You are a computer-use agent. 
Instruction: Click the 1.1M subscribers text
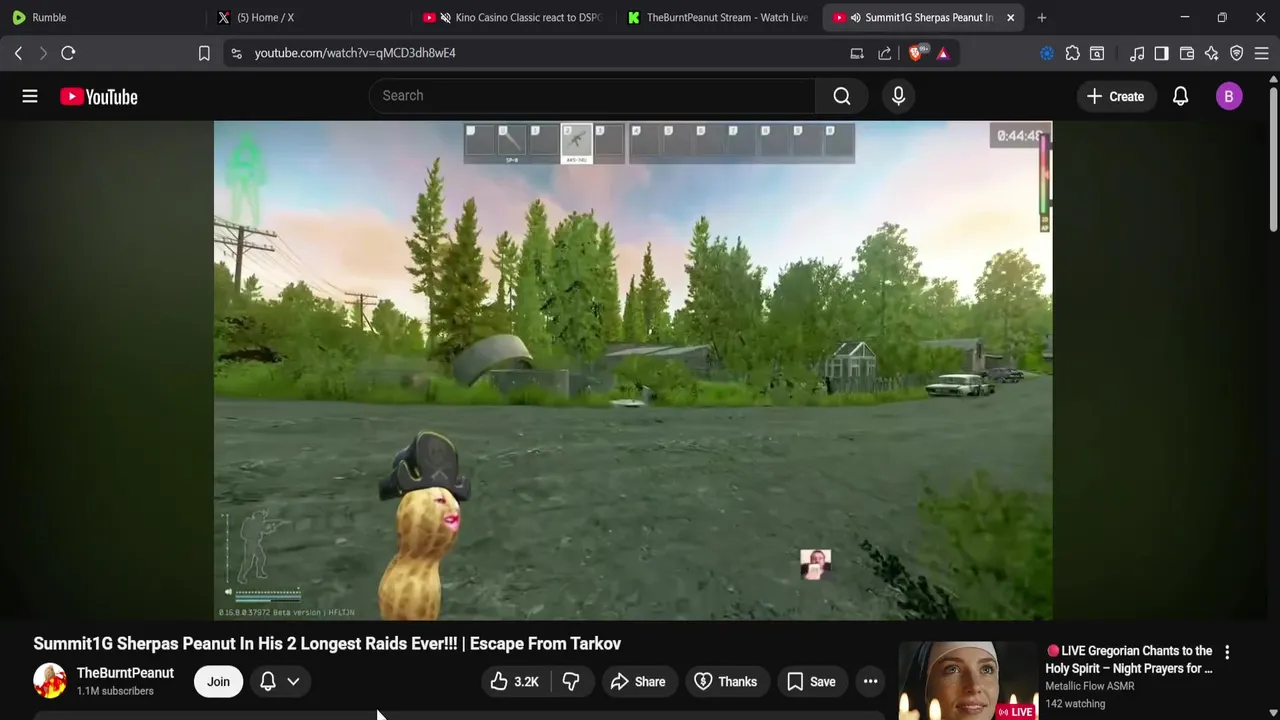pyautogui.click(x=115, y=691)
